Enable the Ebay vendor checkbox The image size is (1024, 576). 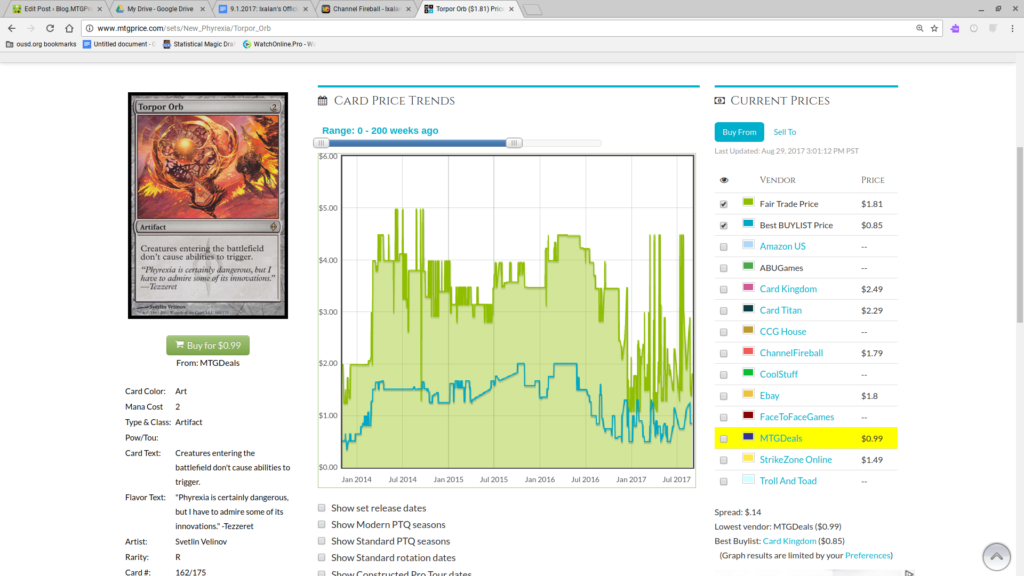click(x=724, y=396)
